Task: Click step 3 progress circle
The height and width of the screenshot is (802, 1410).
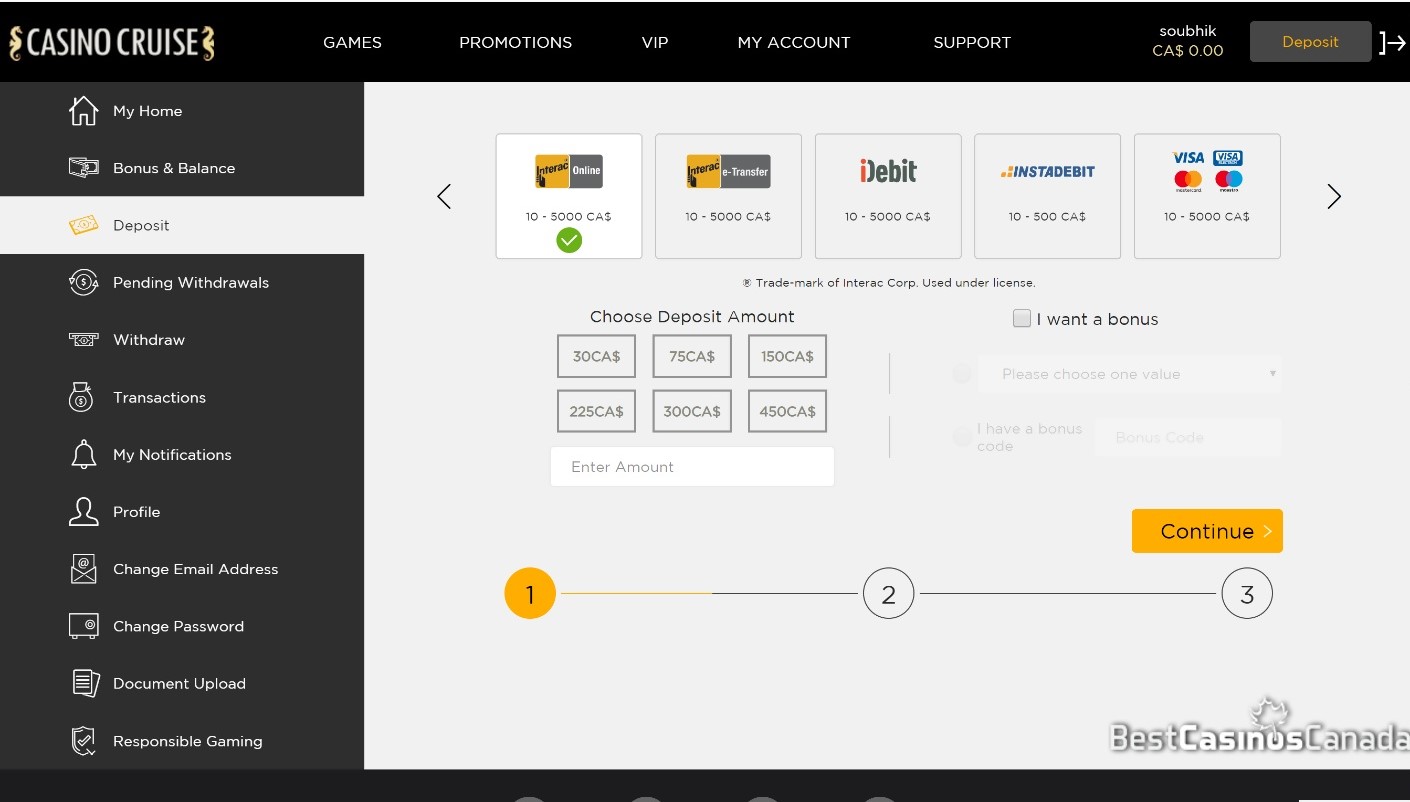Action: 1247,594
